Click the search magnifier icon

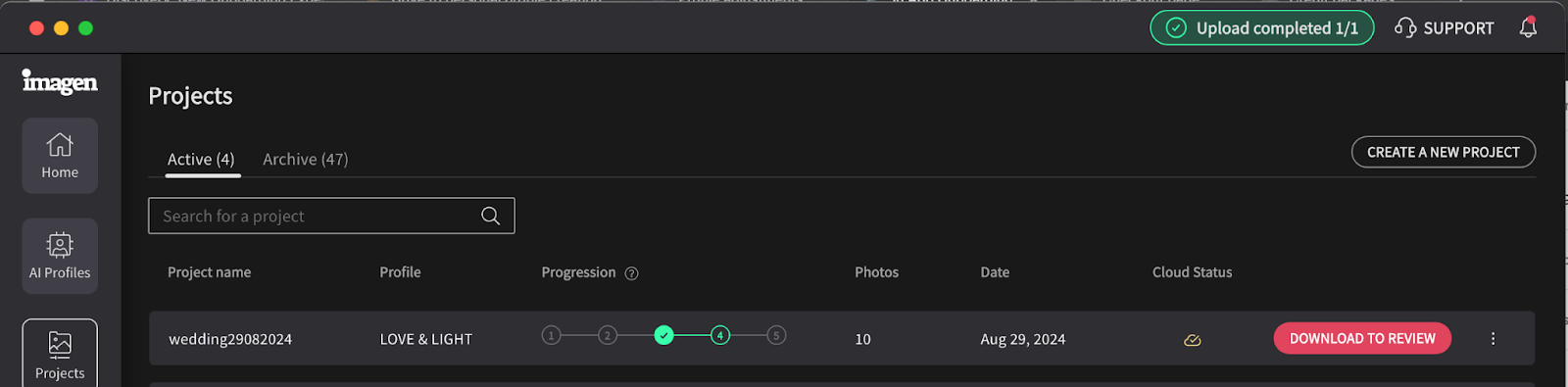[x=491, y=217]
